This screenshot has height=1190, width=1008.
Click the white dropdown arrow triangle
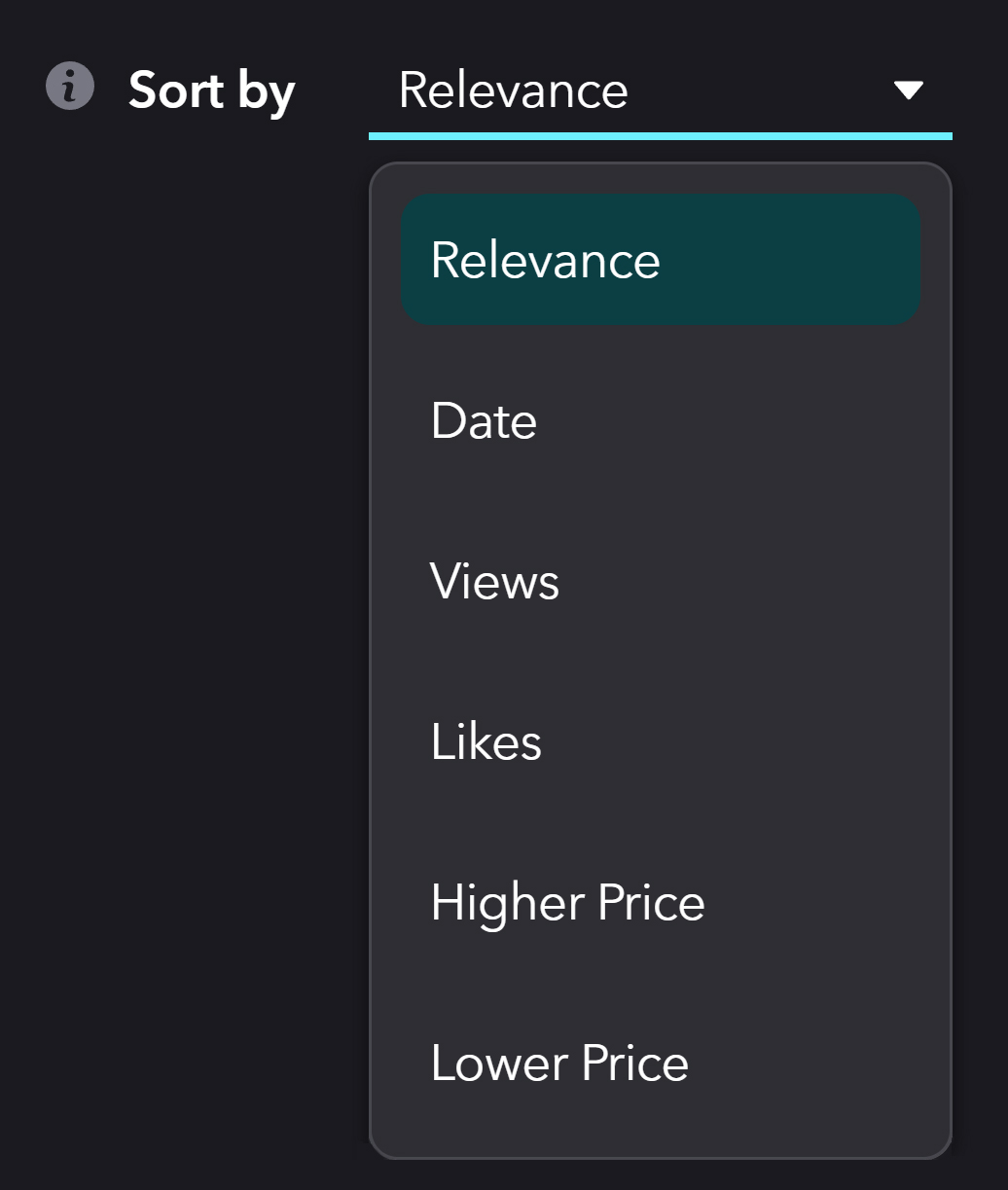(908, 90)
